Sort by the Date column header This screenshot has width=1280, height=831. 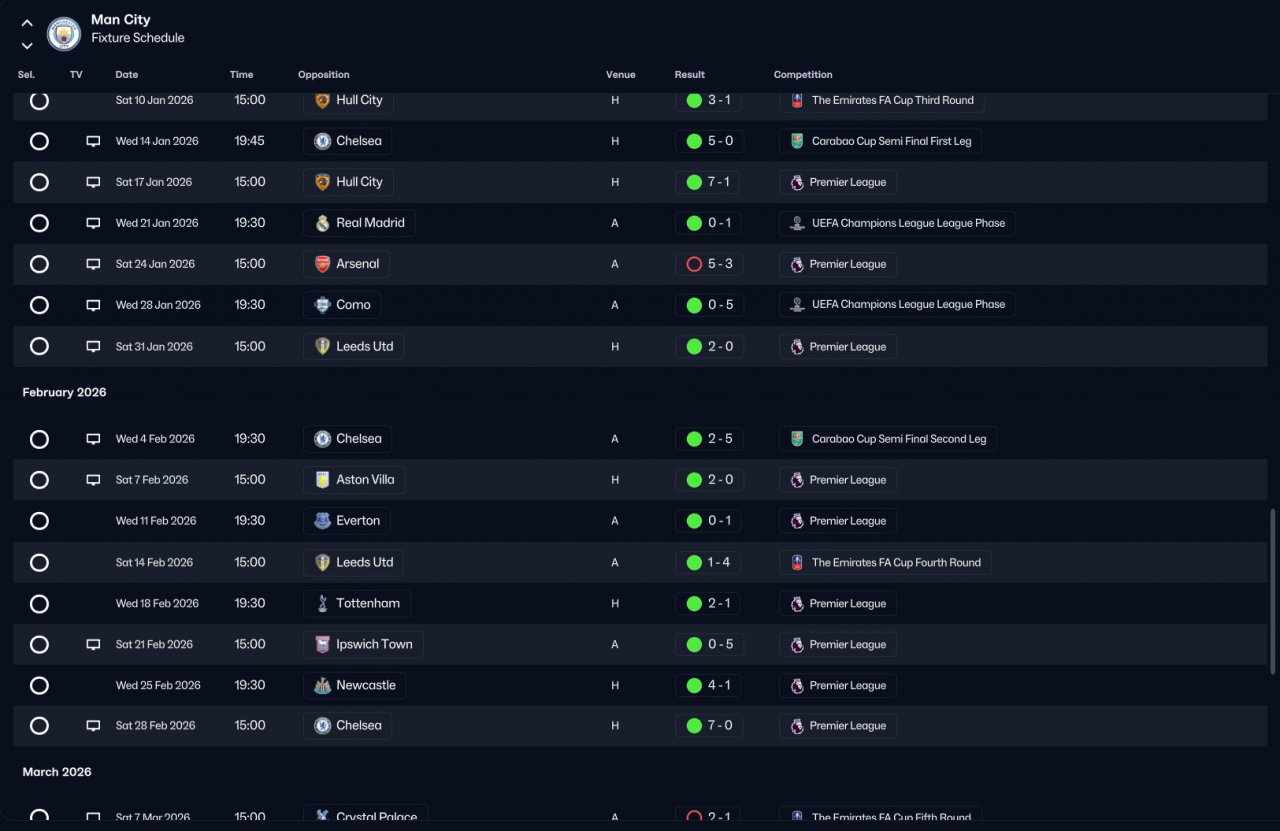pyautogui.click(x=127, y=75)
